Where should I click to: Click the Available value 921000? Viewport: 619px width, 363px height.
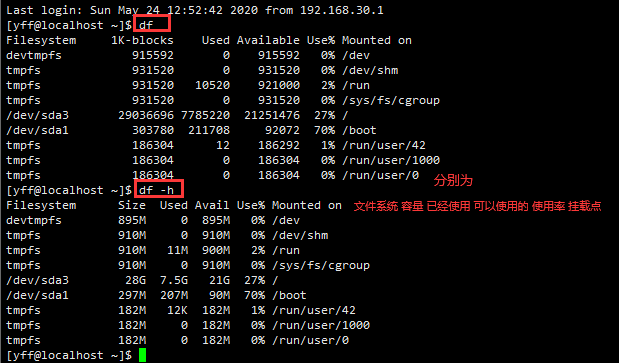pyautogui.click(x=279, y=85)
